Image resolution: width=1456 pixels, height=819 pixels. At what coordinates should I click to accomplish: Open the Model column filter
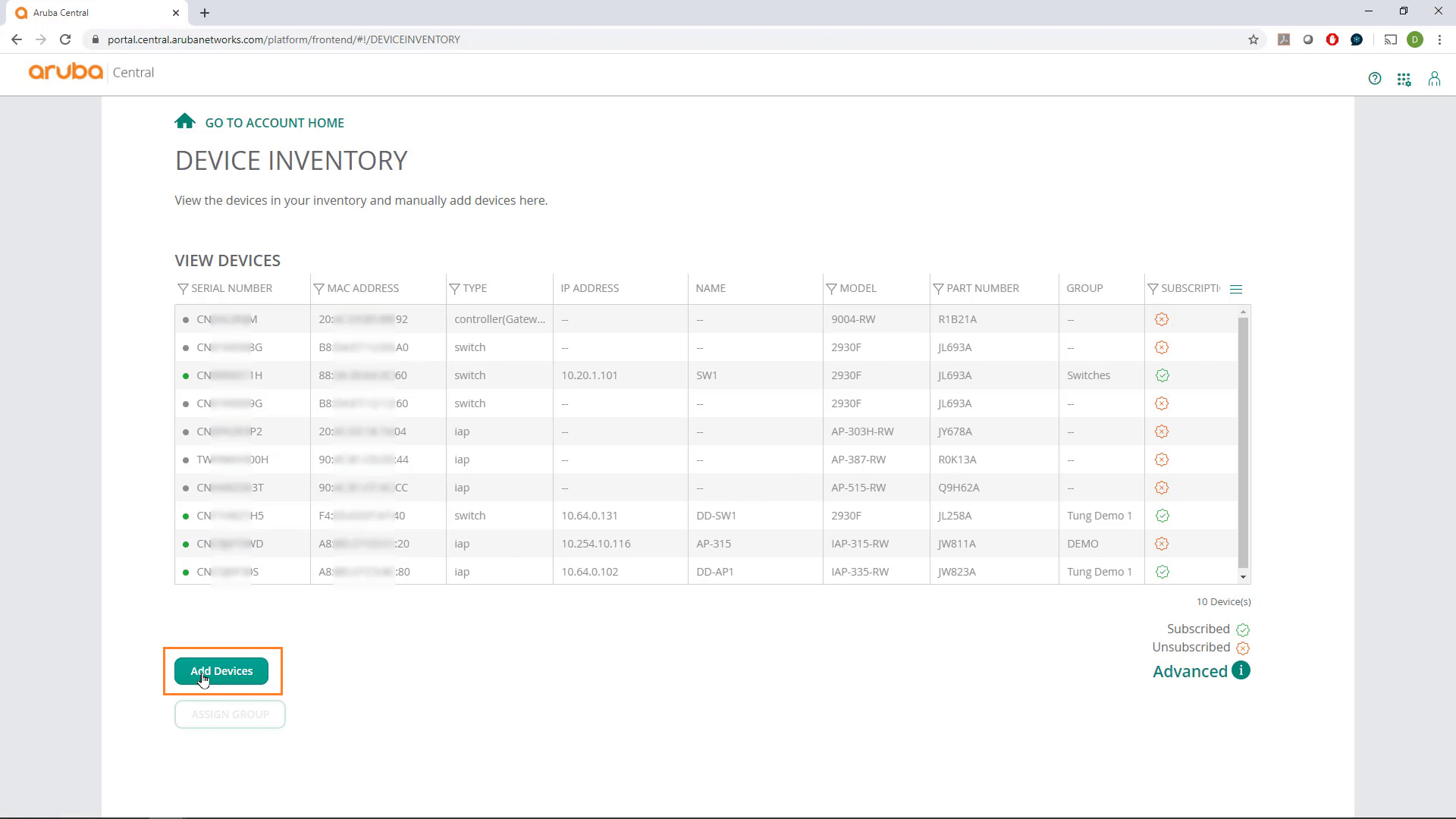[x=831, y=288]
